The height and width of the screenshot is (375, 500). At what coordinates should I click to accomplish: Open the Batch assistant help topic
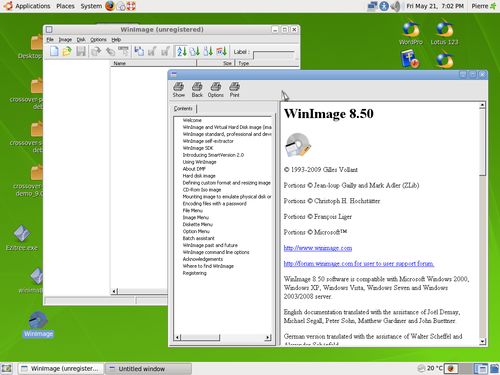click(198, 238)
